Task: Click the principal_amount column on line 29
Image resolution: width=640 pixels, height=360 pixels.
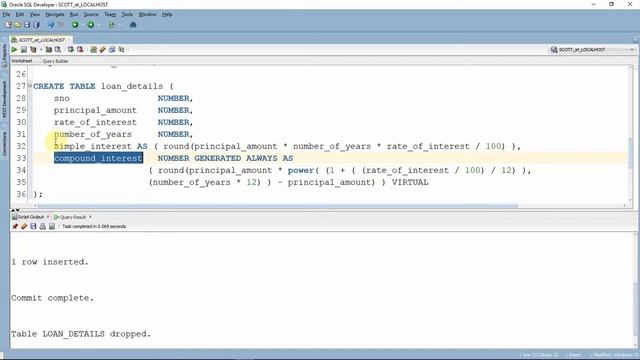Action: click(95, 110)
